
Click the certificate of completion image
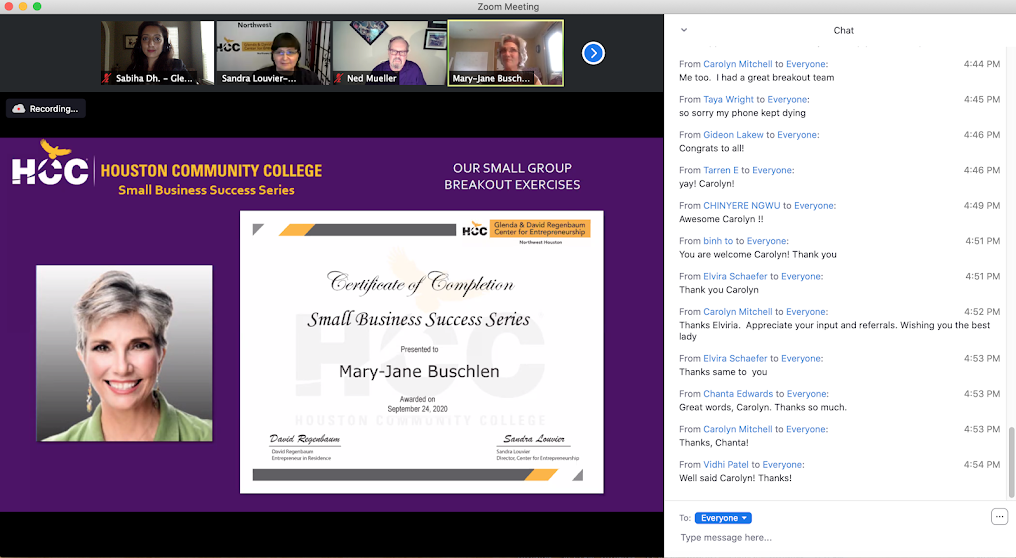pyautogui.click(x=421, y=352)
